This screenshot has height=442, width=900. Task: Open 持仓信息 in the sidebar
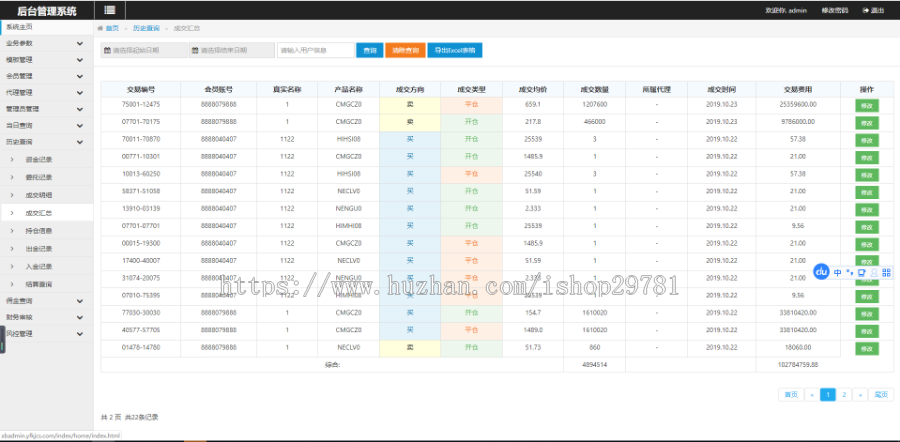(x=38, y=230)
